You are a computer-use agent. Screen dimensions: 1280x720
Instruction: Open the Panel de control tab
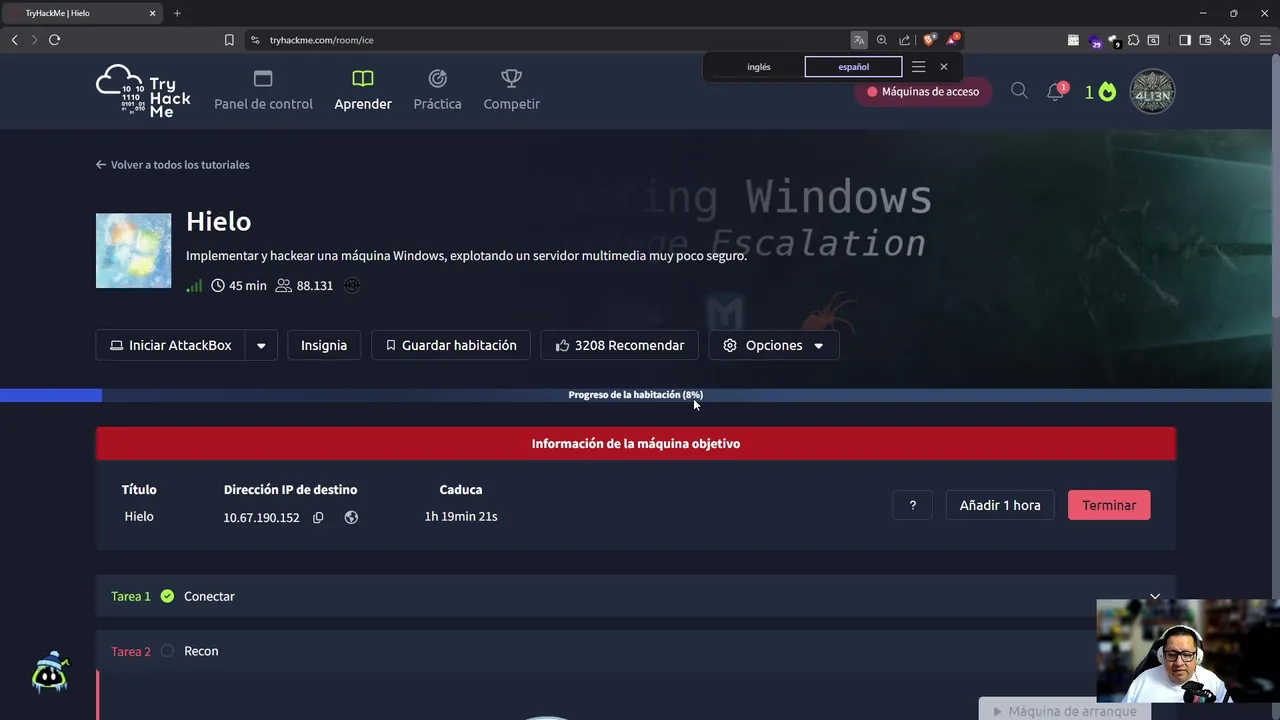click(263, 90)
